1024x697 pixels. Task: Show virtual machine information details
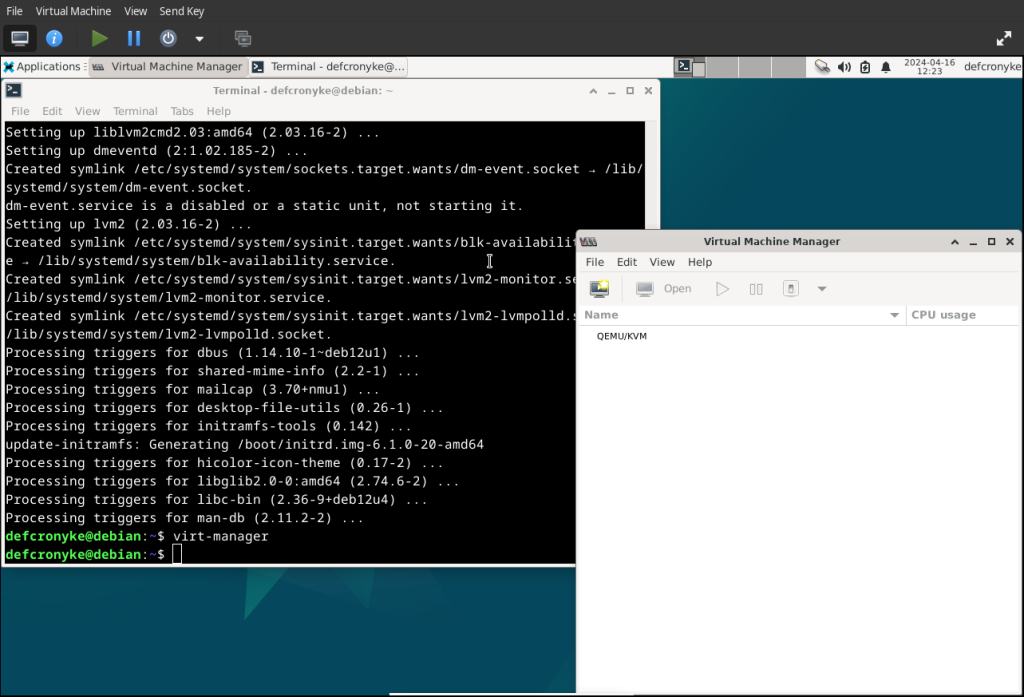click(x=54, y=38)
